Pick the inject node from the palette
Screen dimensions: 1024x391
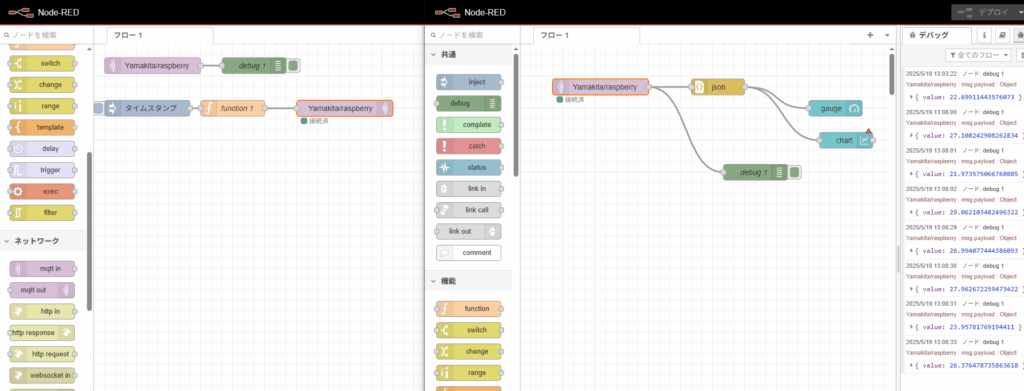468,82
